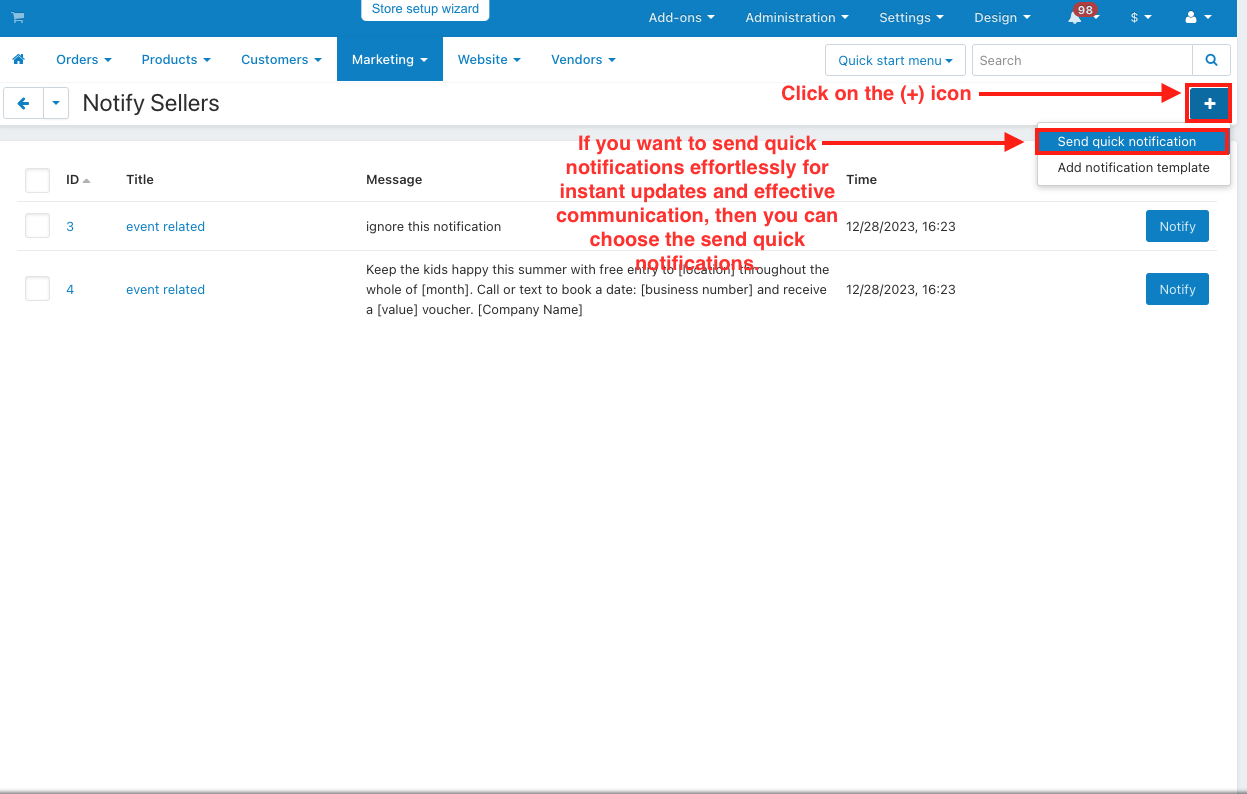This screenshot has height=794, width=1247.
Task: Expand the Quick start menu dropdown
Action: [x=895, y=60]
